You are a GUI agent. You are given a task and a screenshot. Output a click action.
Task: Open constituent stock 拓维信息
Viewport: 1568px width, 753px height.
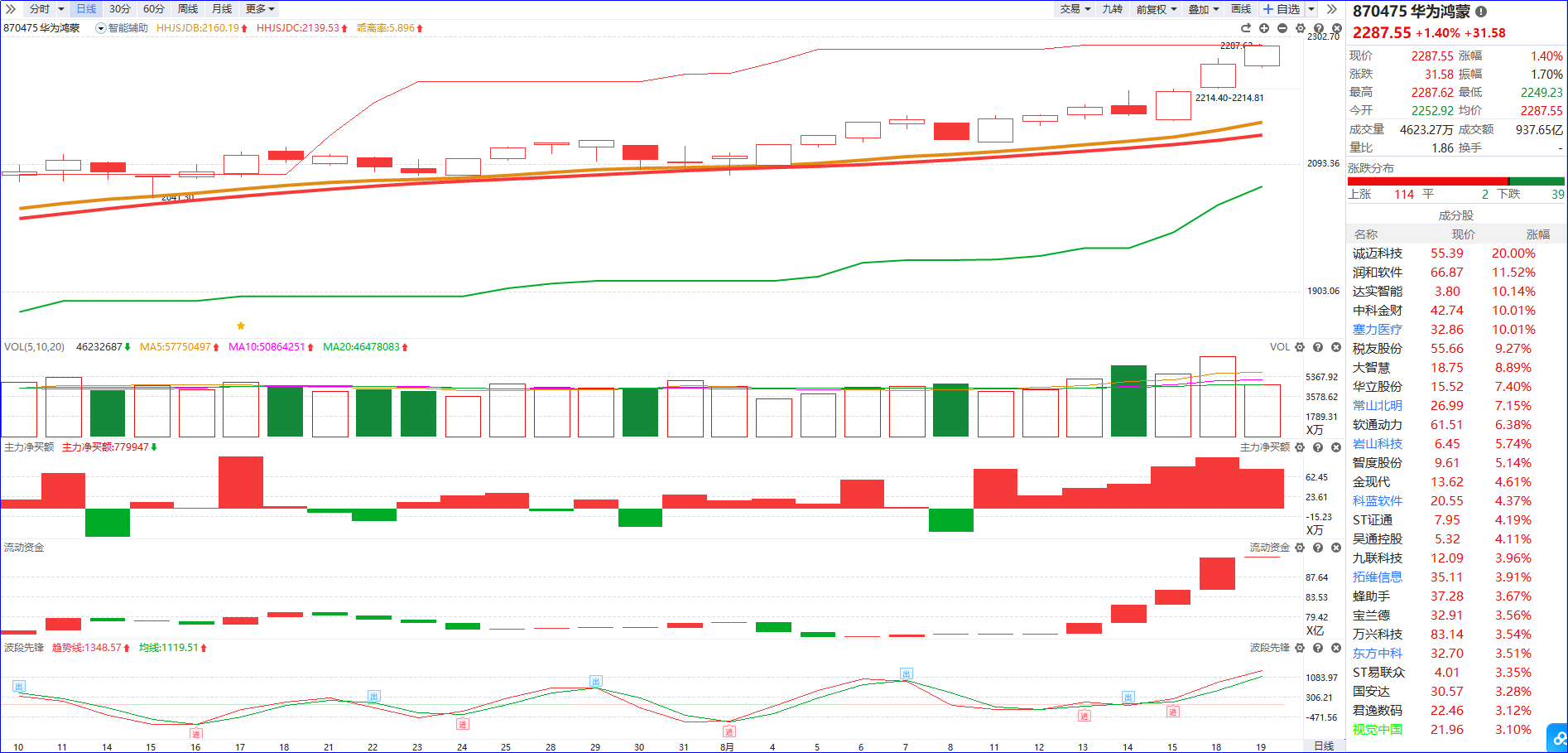(1378, 577)
